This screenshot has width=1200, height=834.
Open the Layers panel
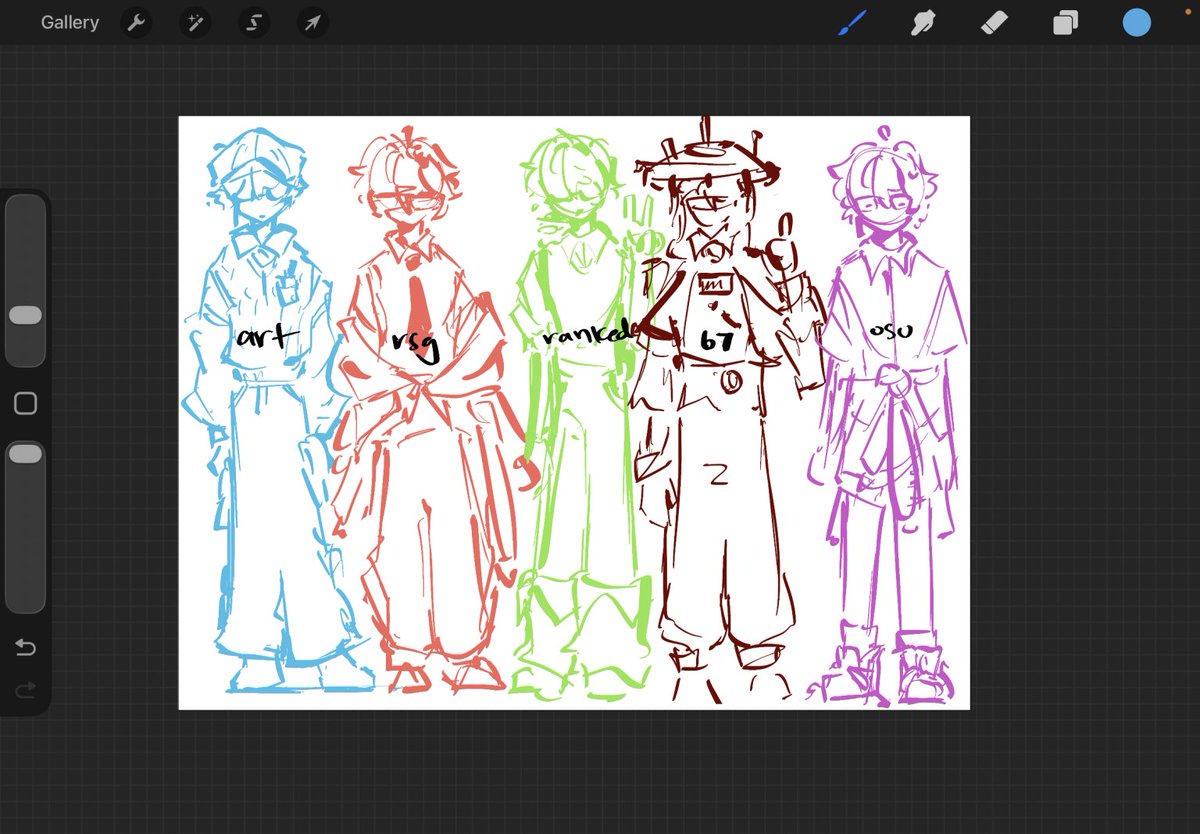(1066, 22)
